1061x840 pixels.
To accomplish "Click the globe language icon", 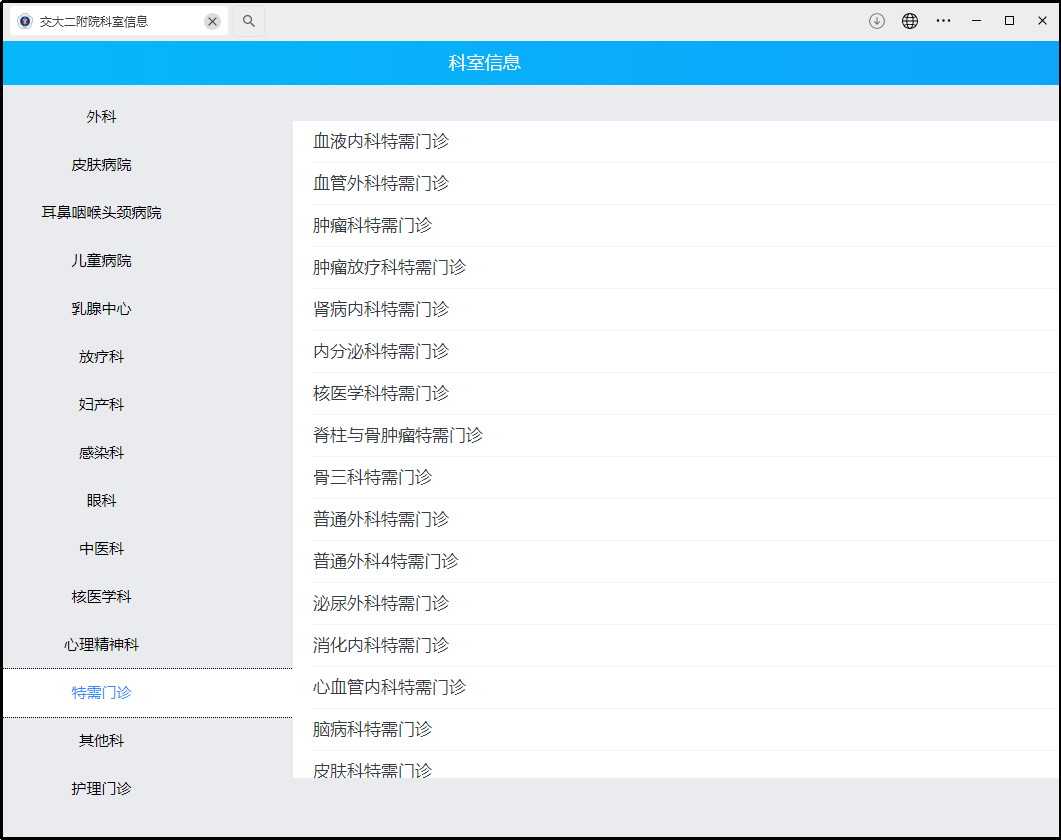I will tap(910, 21).
